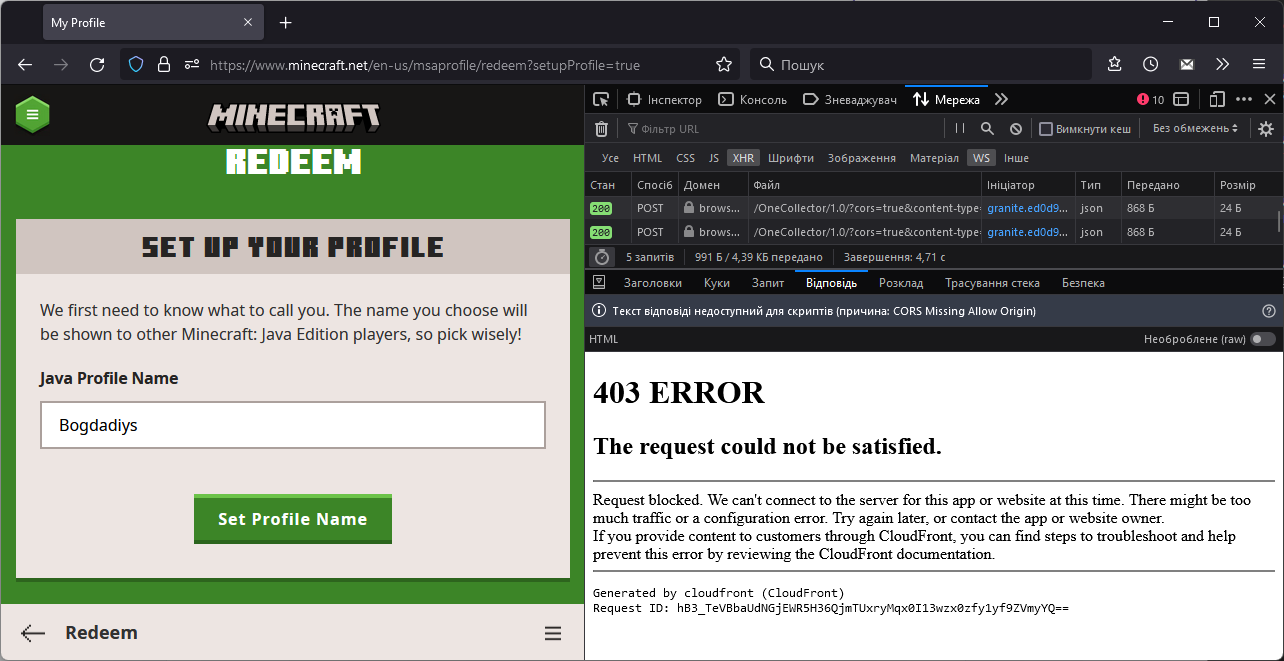Open a new browser tab
The image size is (1284, 661).
tap(286, 22)
